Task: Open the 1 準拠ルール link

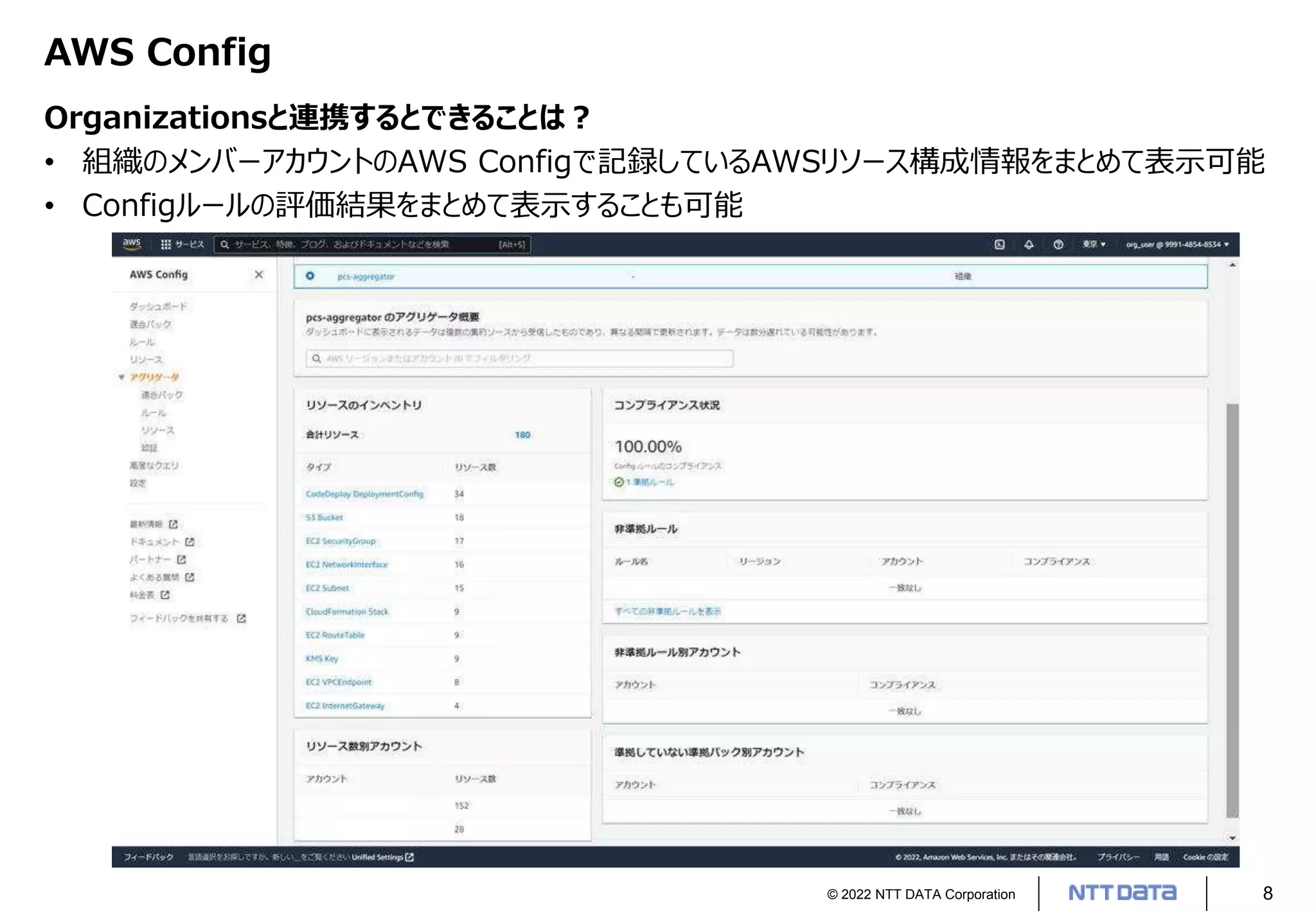Action: (650, 482)
